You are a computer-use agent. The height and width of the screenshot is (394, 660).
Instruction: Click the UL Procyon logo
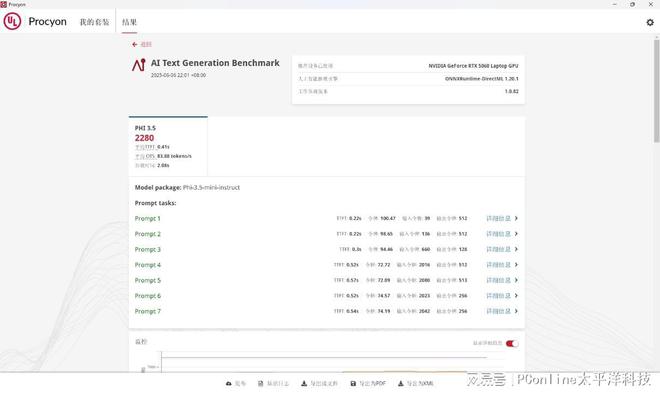(x=12, y=21)
